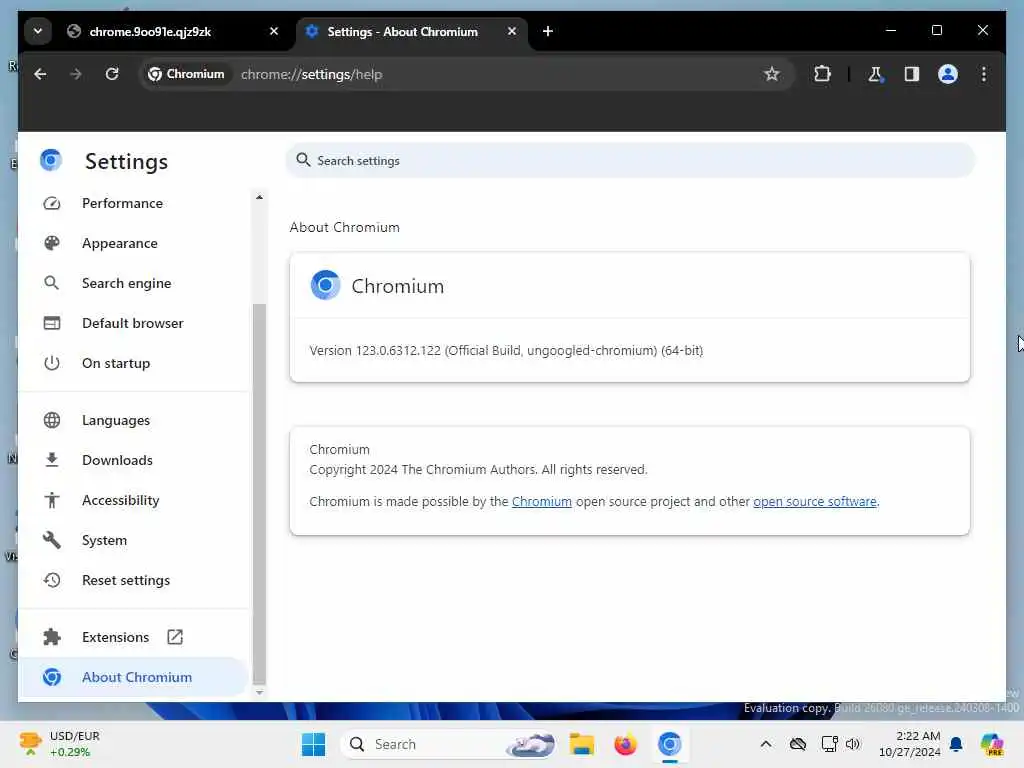This screenshot has height=768, width=1024.
Task: Open Reset settings section
Action: click(x=134, y=580)
